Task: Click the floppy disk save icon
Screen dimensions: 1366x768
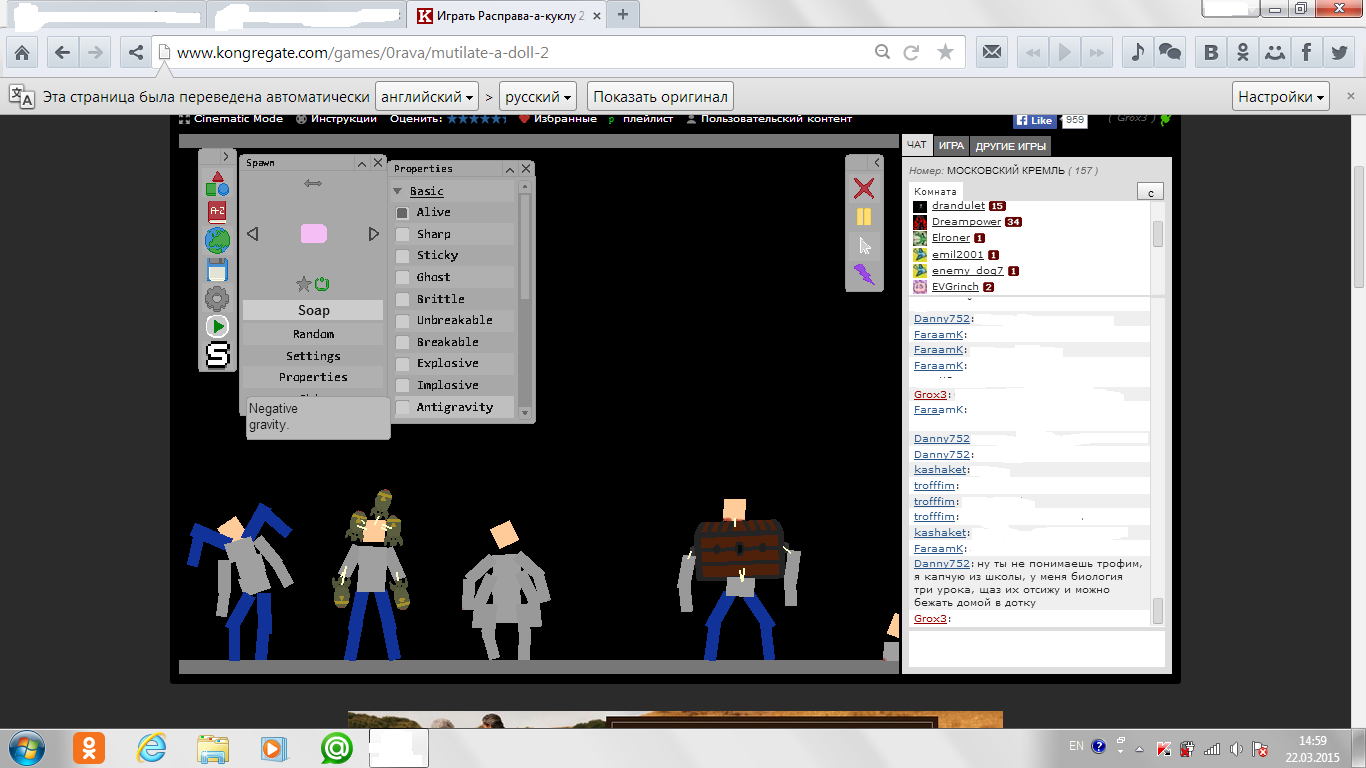Action: tap(217, 269)
